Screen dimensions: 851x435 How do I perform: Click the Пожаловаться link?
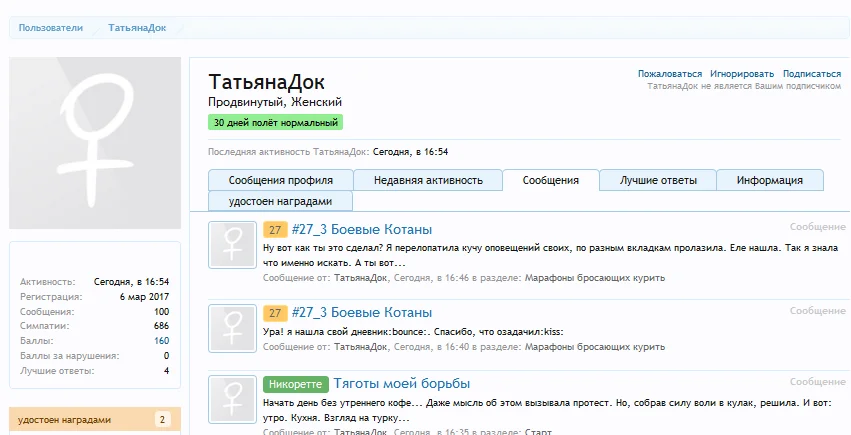tap(669, 74)
